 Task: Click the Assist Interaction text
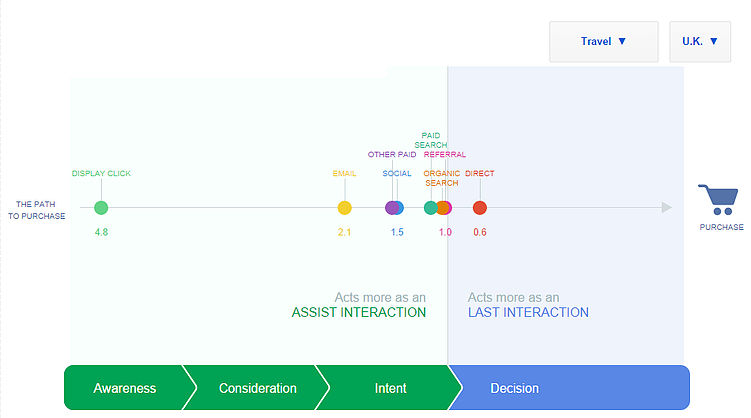358,312
